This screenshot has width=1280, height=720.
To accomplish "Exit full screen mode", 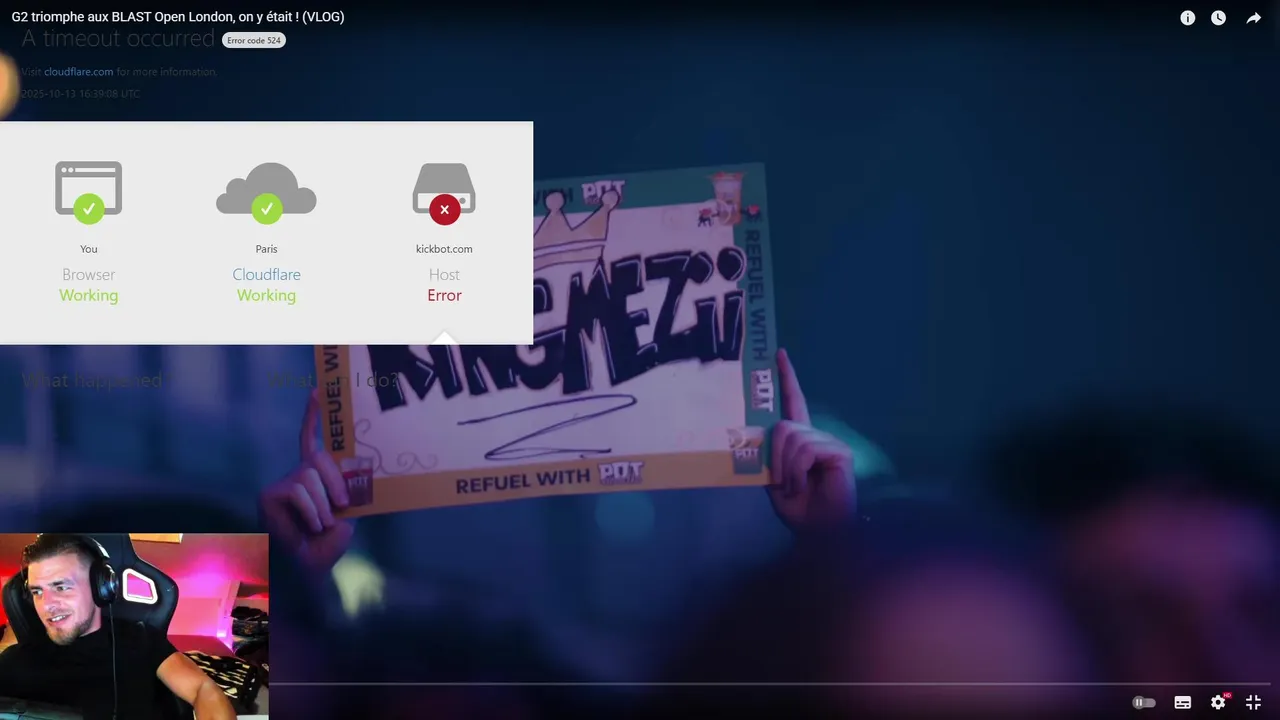I will click(x=1253, y=703).
